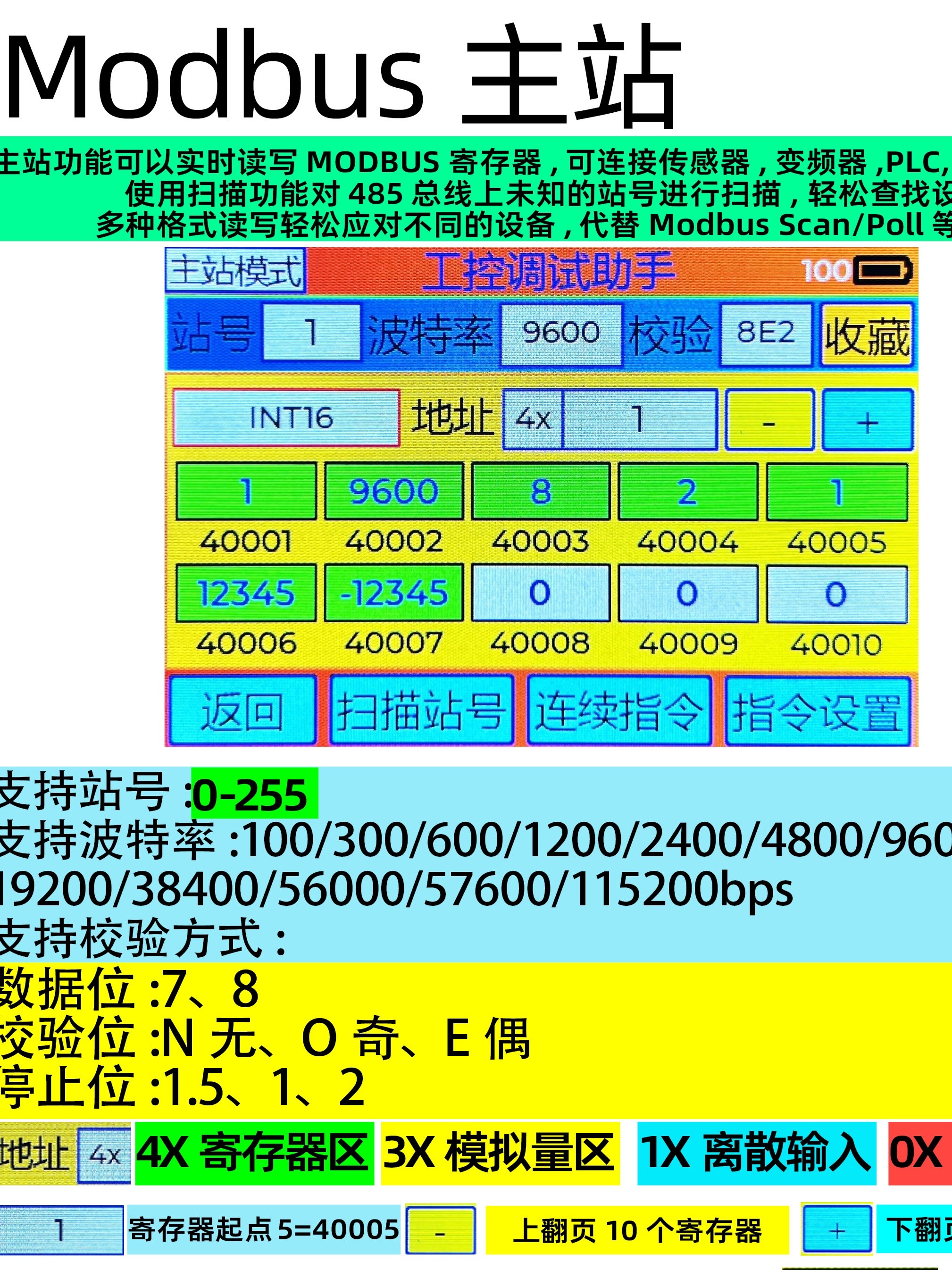952x1270 pixels.
Task: Select register cell 40001 showing value 1
Action: [247, 491]
